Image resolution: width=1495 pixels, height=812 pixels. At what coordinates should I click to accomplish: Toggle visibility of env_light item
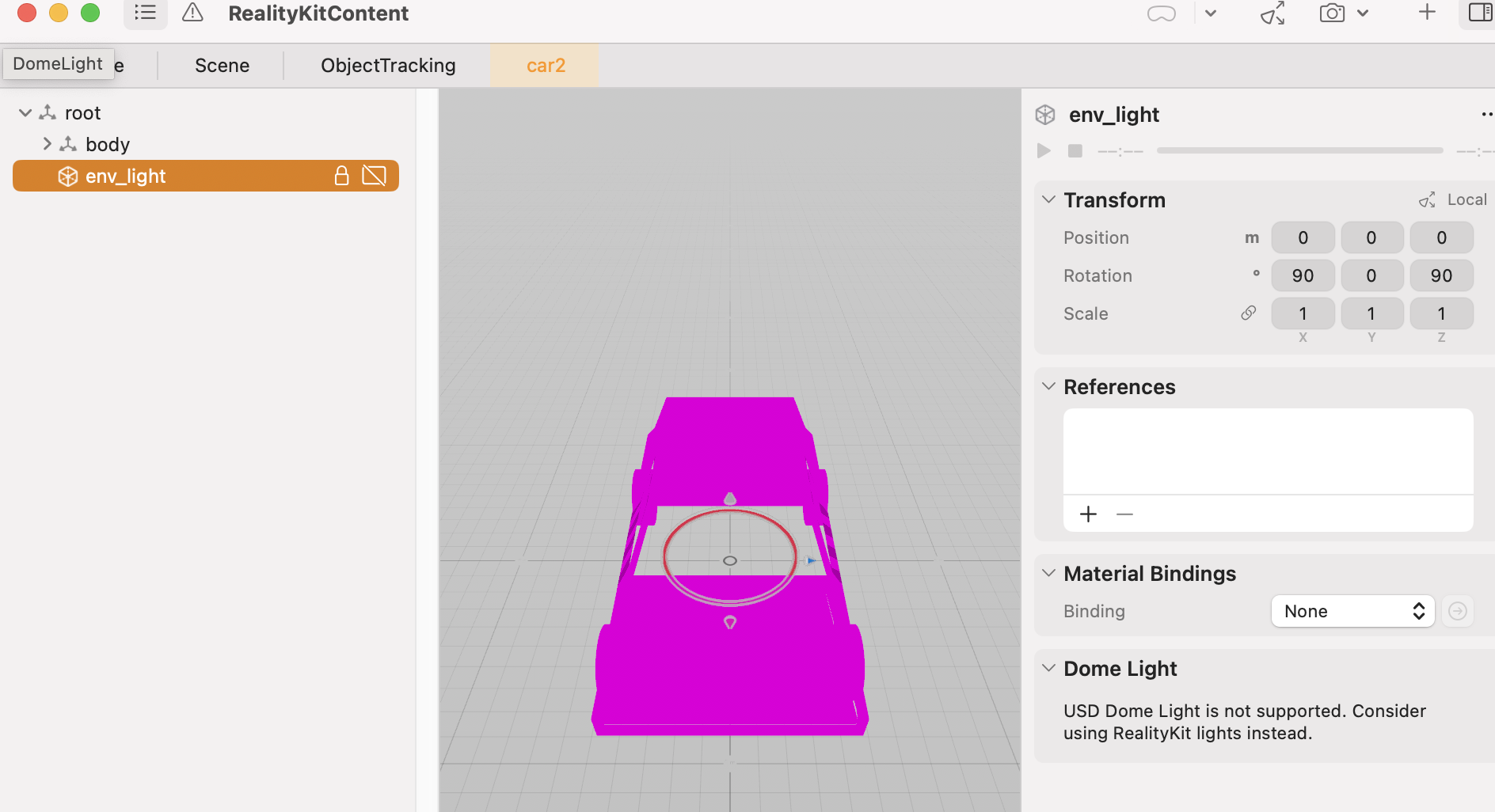374,176
